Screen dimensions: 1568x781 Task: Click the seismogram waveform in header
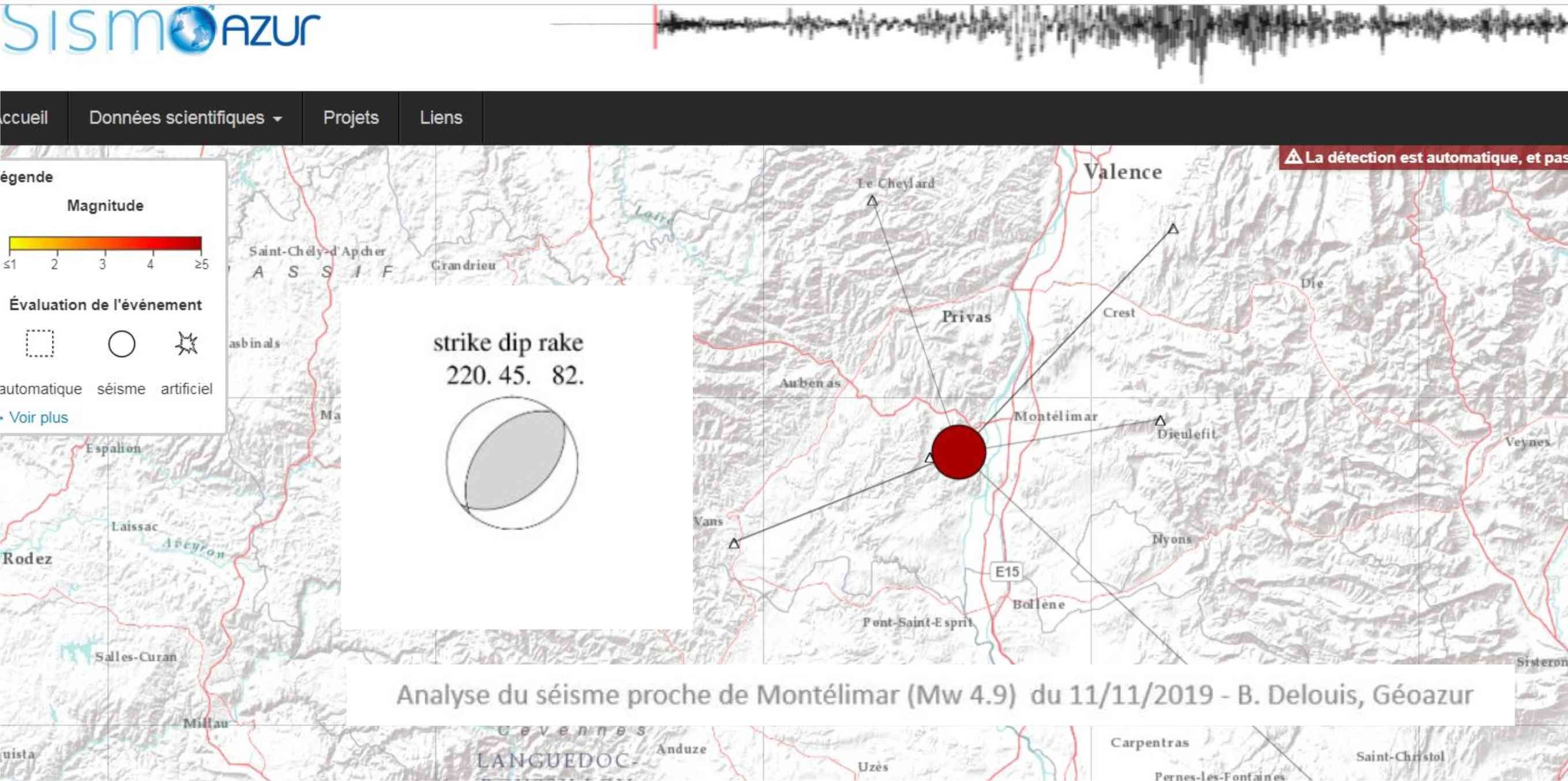tap(1096, 33)
